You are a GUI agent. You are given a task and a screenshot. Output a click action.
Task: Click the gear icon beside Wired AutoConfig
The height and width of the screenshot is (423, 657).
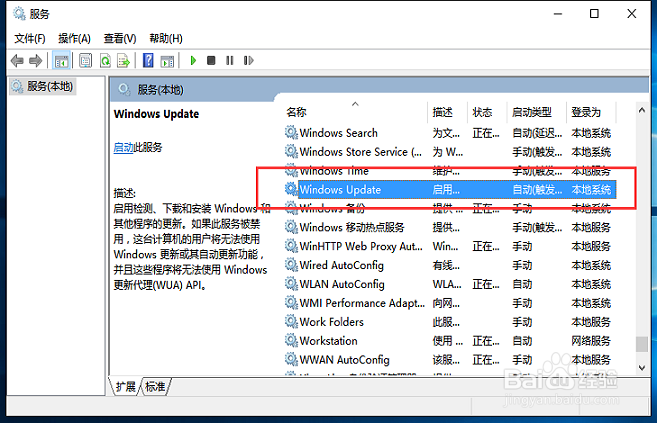click(291, 265)
